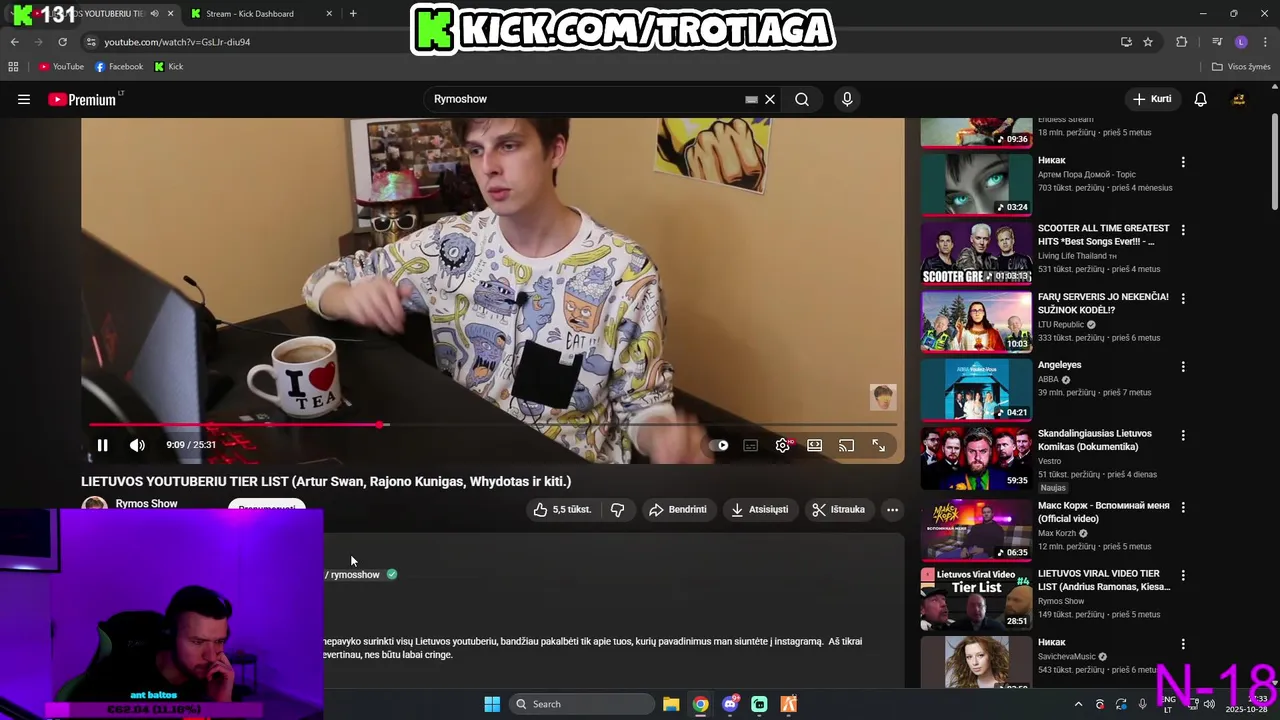
Task: Open options for Skandalingiausias Lietuvos Komikas video
Action: pyautogui.click(x=1183, y=436)
